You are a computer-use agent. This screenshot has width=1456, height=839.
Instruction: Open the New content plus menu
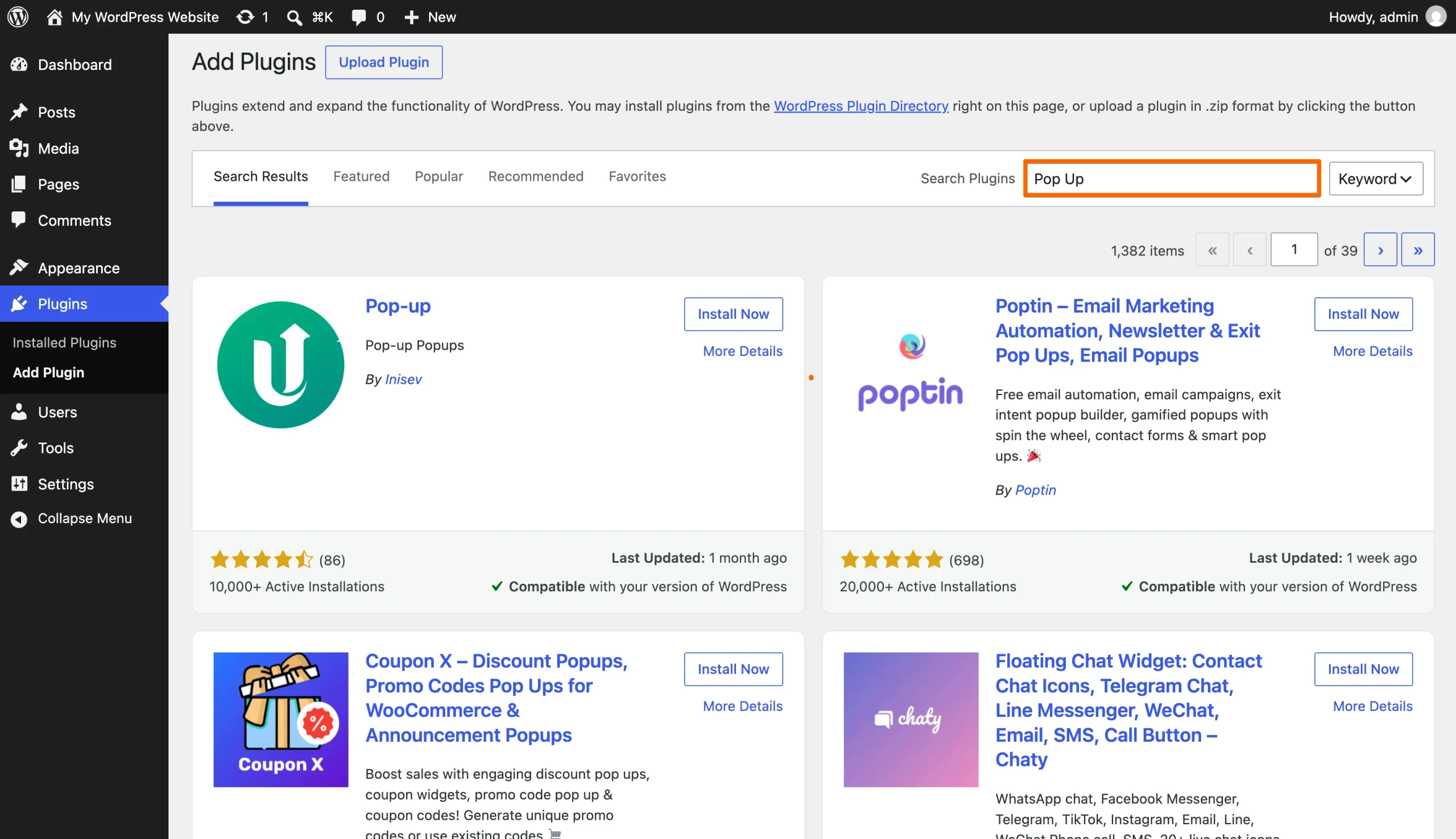[x=430, y=16]
